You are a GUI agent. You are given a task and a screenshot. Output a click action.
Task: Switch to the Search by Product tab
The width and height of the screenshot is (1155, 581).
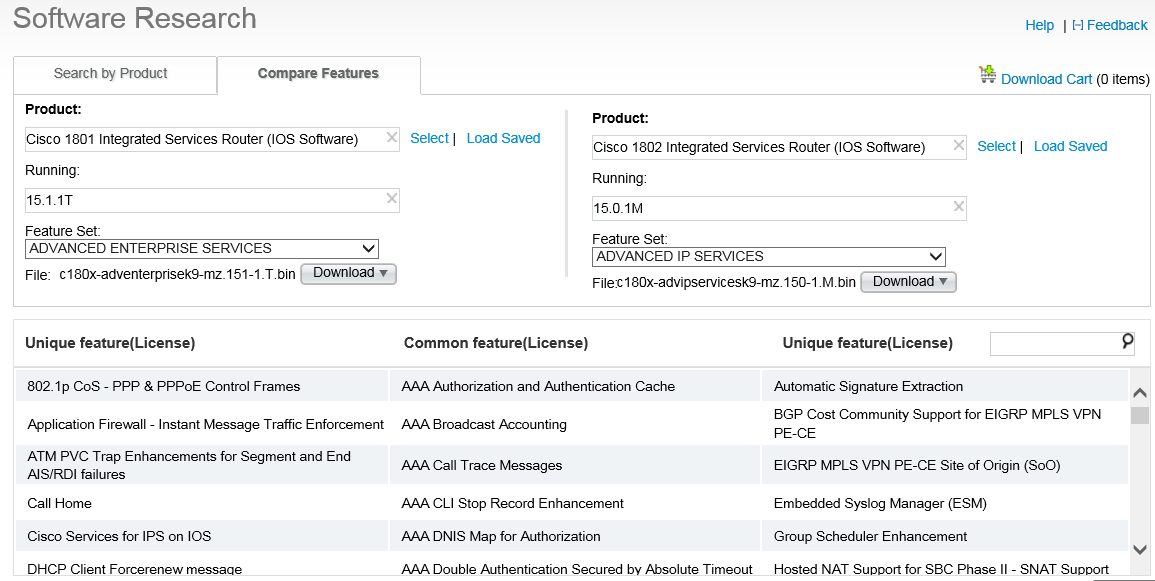[115, 74]
